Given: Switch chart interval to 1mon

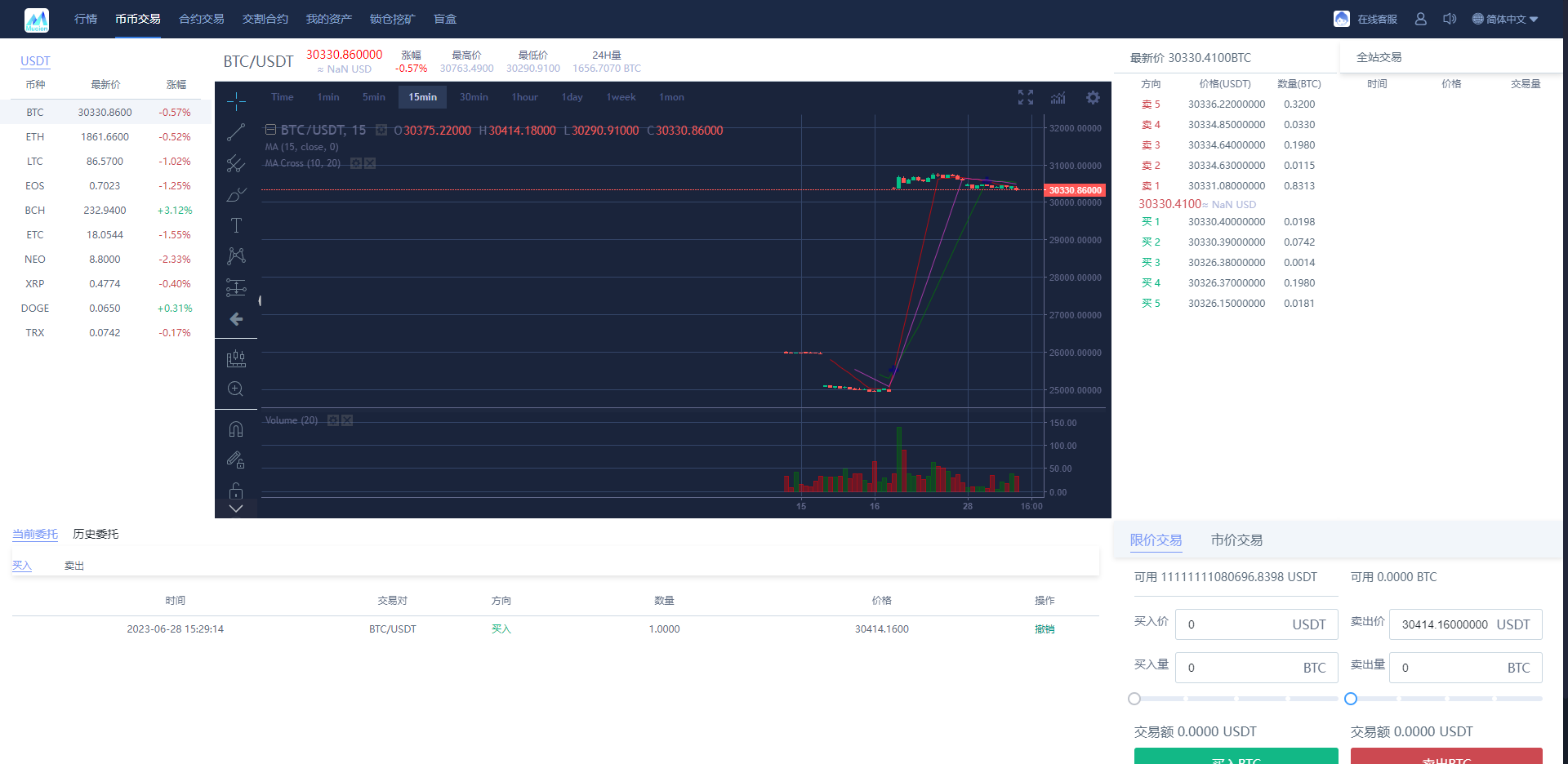Looking at the screenshot, I should (x=672, y=97).
